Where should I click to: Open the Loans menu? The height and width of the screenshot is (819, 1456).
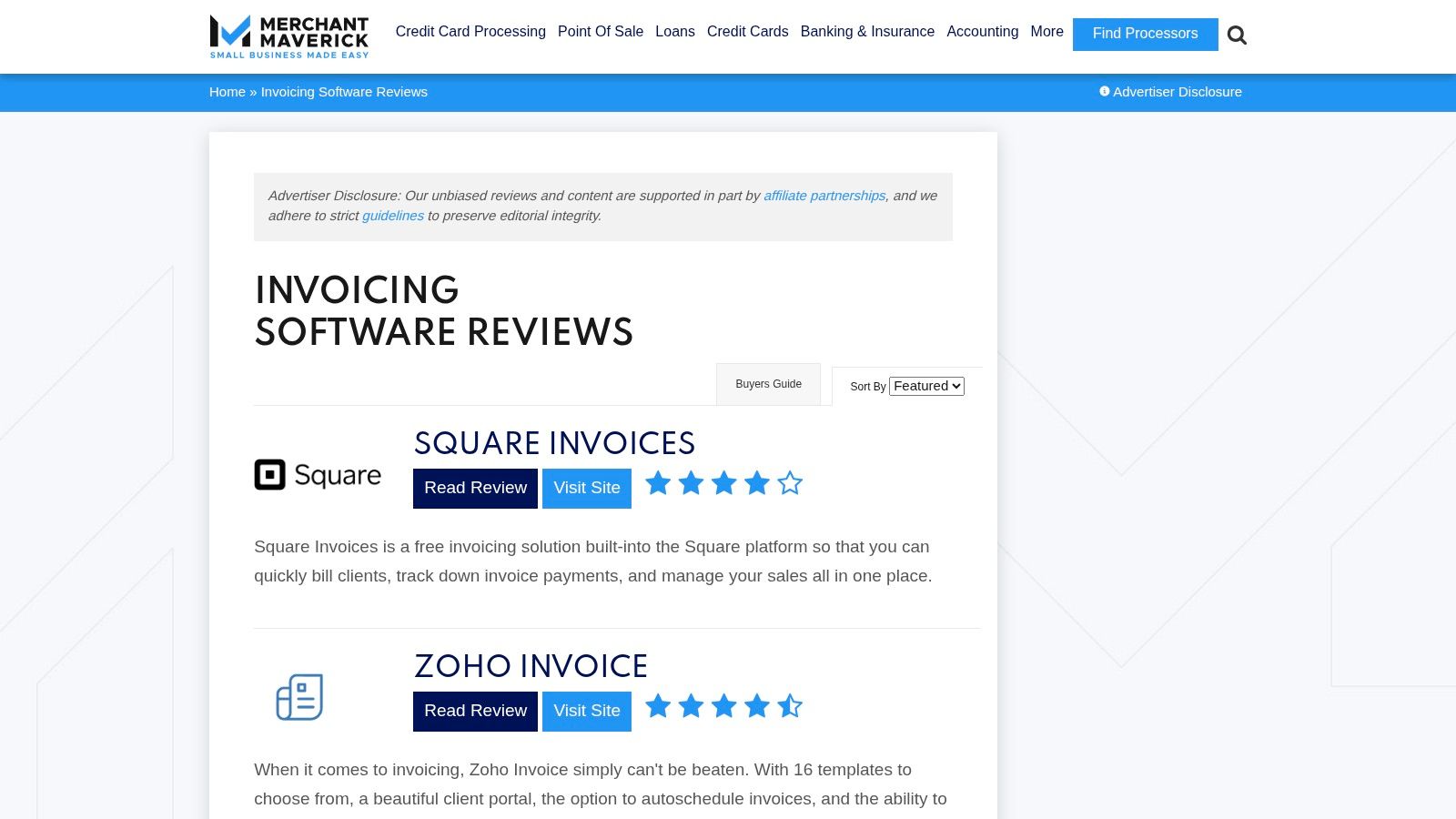675,31
